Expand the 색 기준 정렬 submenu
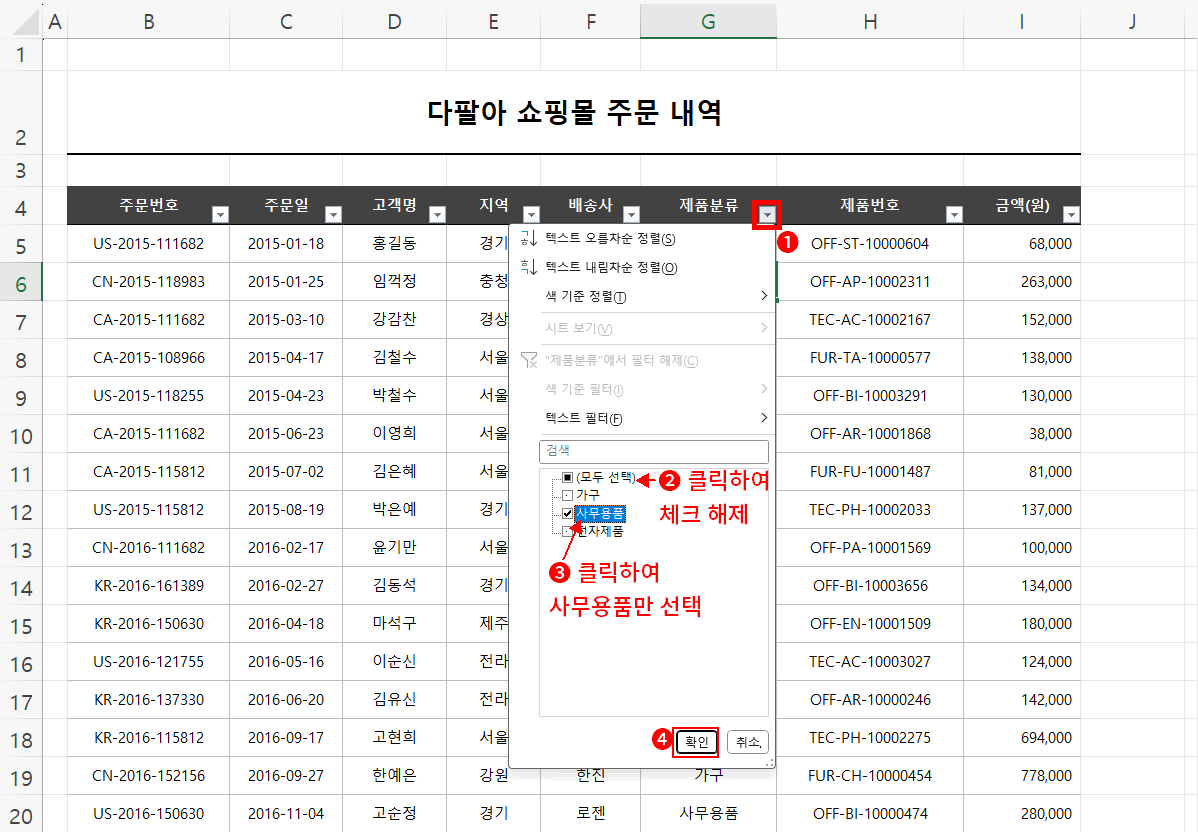The image size is (1198, 832). (763, 296)
